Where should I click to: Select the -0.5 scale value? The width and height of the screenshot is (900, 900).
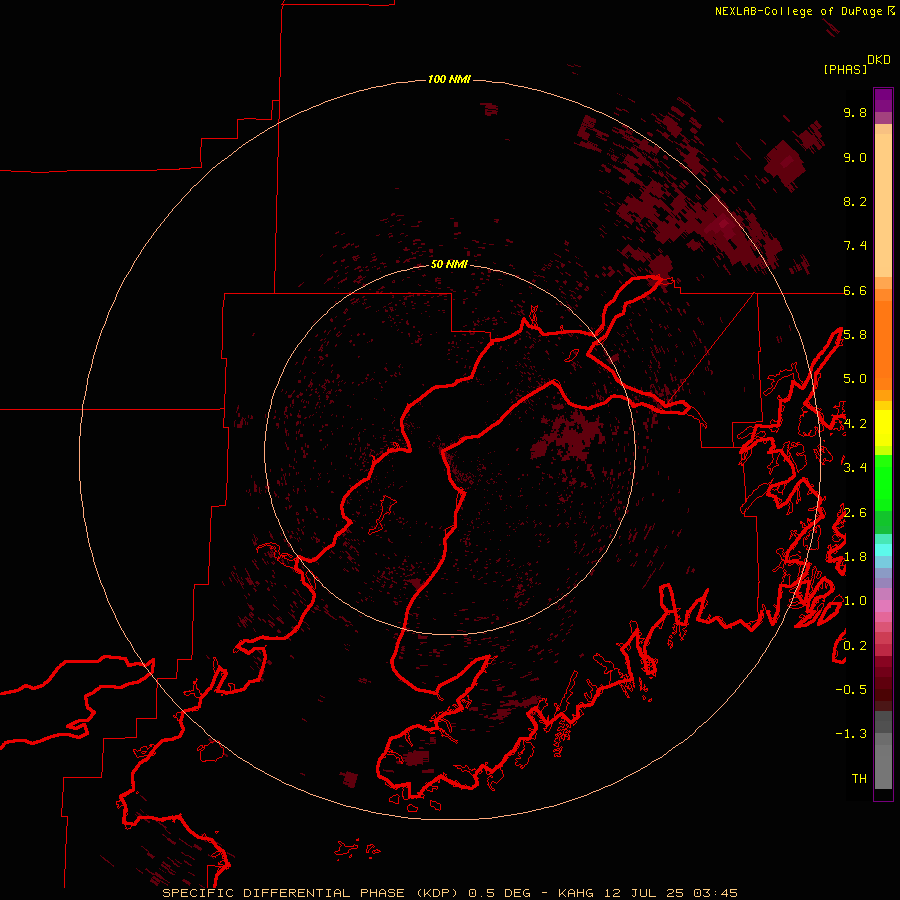[x=851, y=690]
